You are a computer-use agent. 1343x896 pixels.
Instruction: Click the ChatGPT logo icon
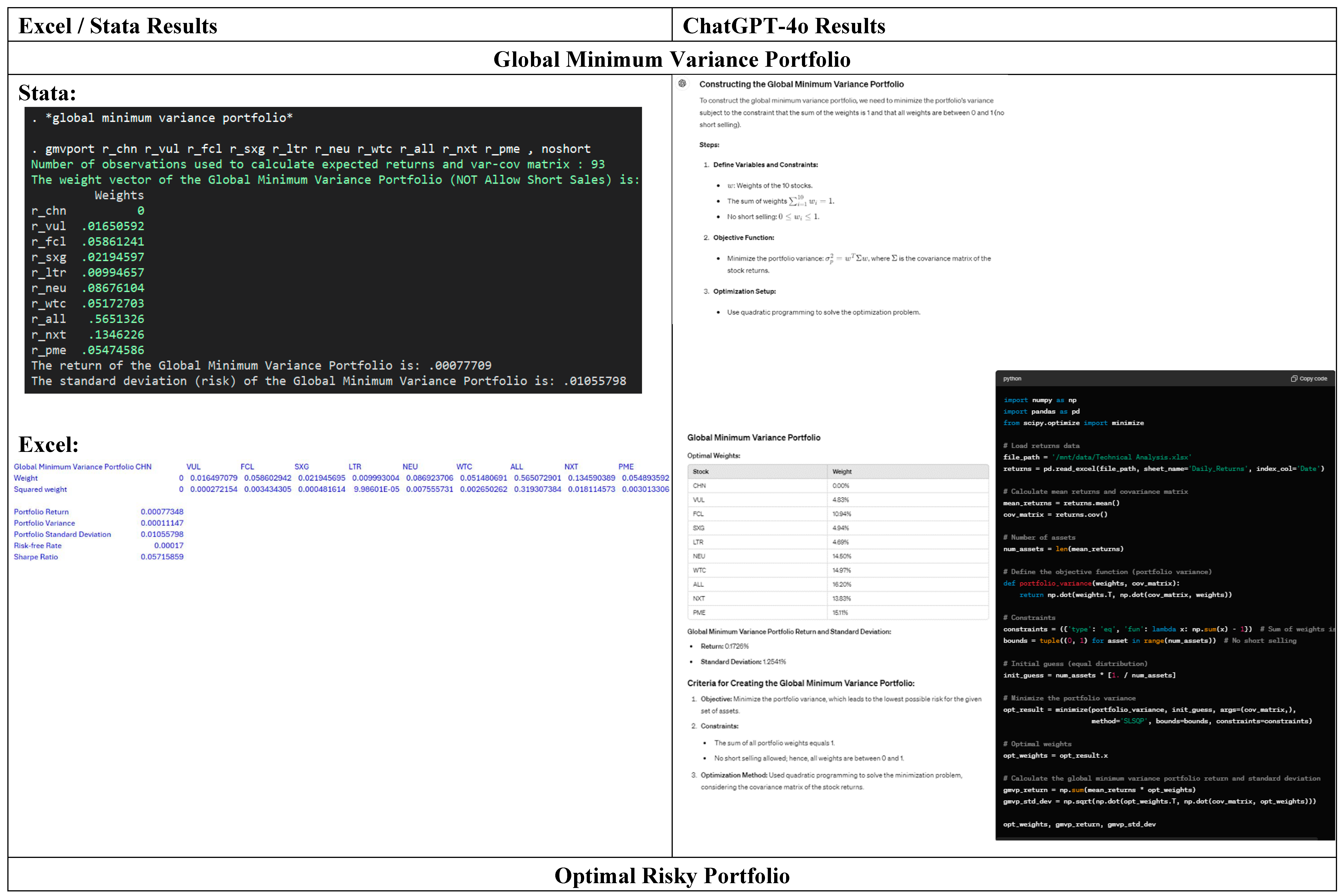coord(682,84)
